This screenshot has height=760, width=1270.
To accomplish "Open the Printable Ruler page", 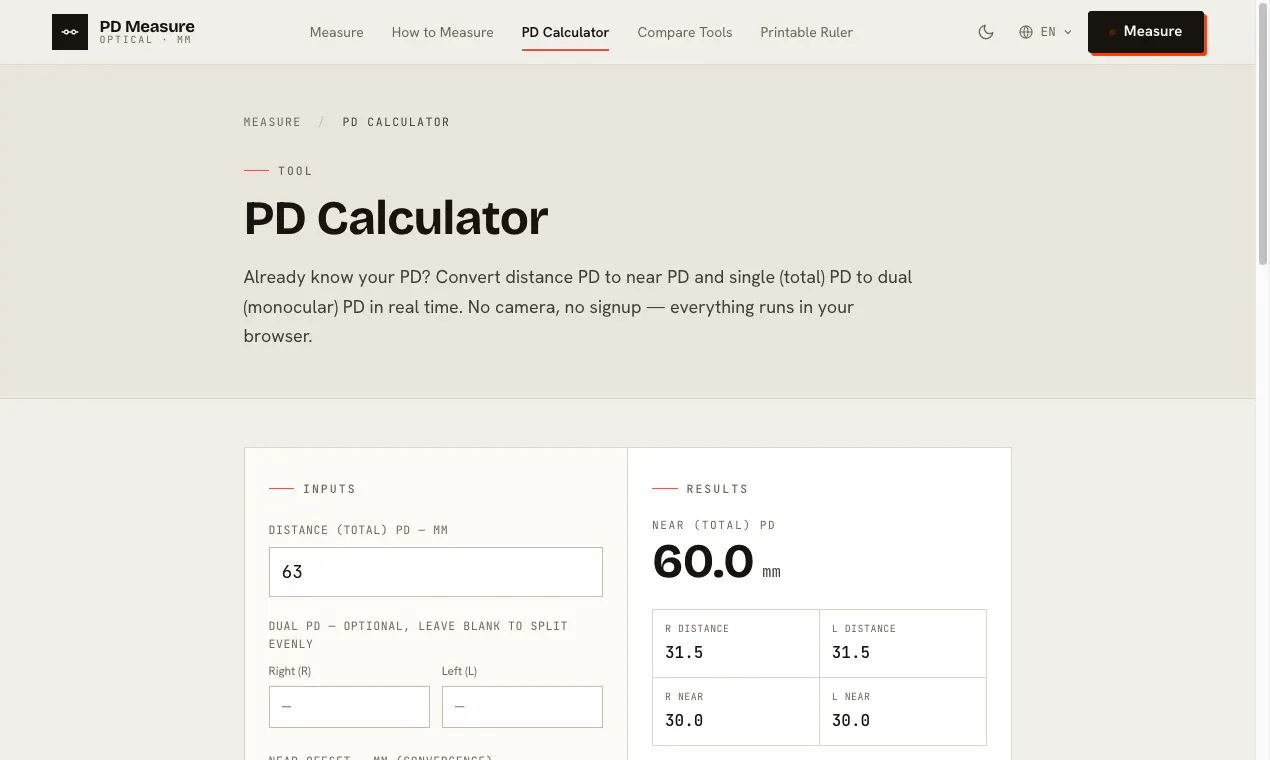I will pyautogui.click(x=807, y=32).
